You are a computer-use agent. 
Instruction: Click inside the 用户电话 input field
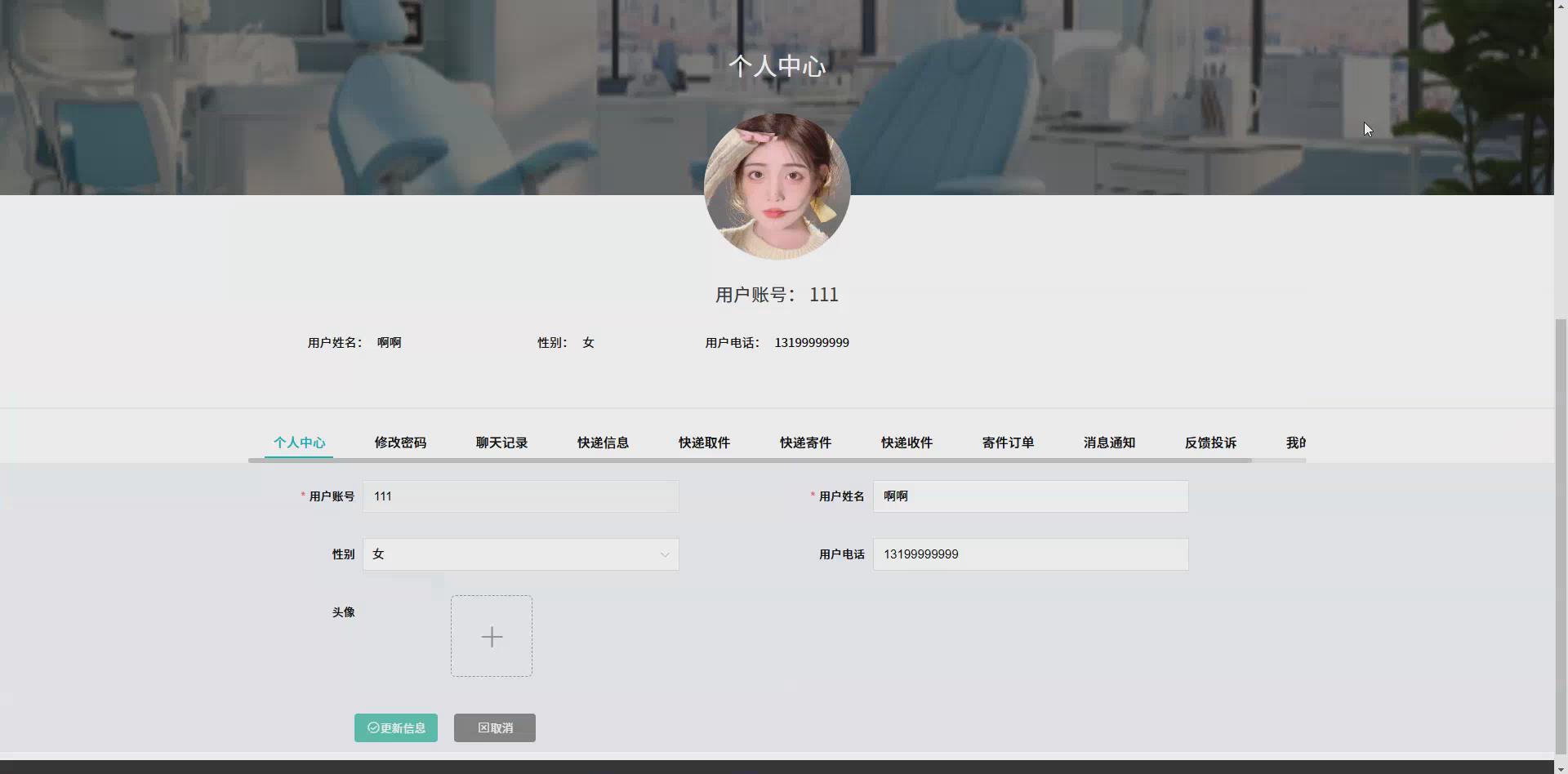(x=1030, y=554)
